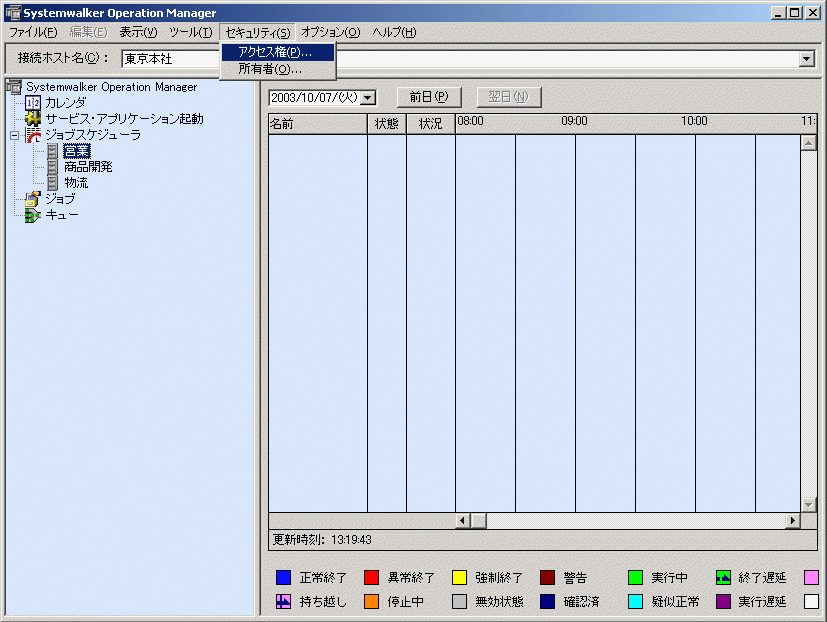Open the ヘルプ(H) menu
This screenshot has width=827, height=622.
coord(394,32)
